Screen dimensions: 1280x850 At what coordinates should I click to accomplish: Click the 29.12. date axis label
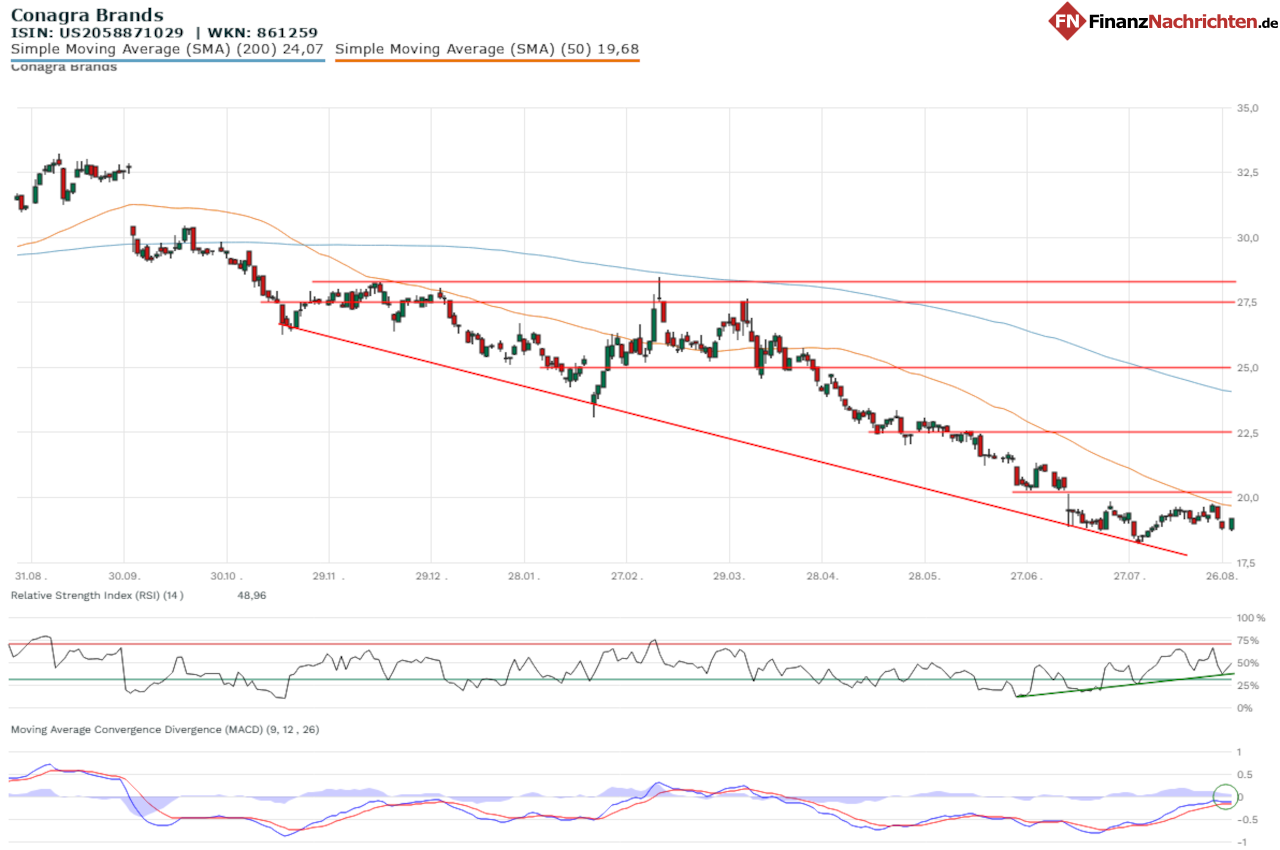(430, 577)
